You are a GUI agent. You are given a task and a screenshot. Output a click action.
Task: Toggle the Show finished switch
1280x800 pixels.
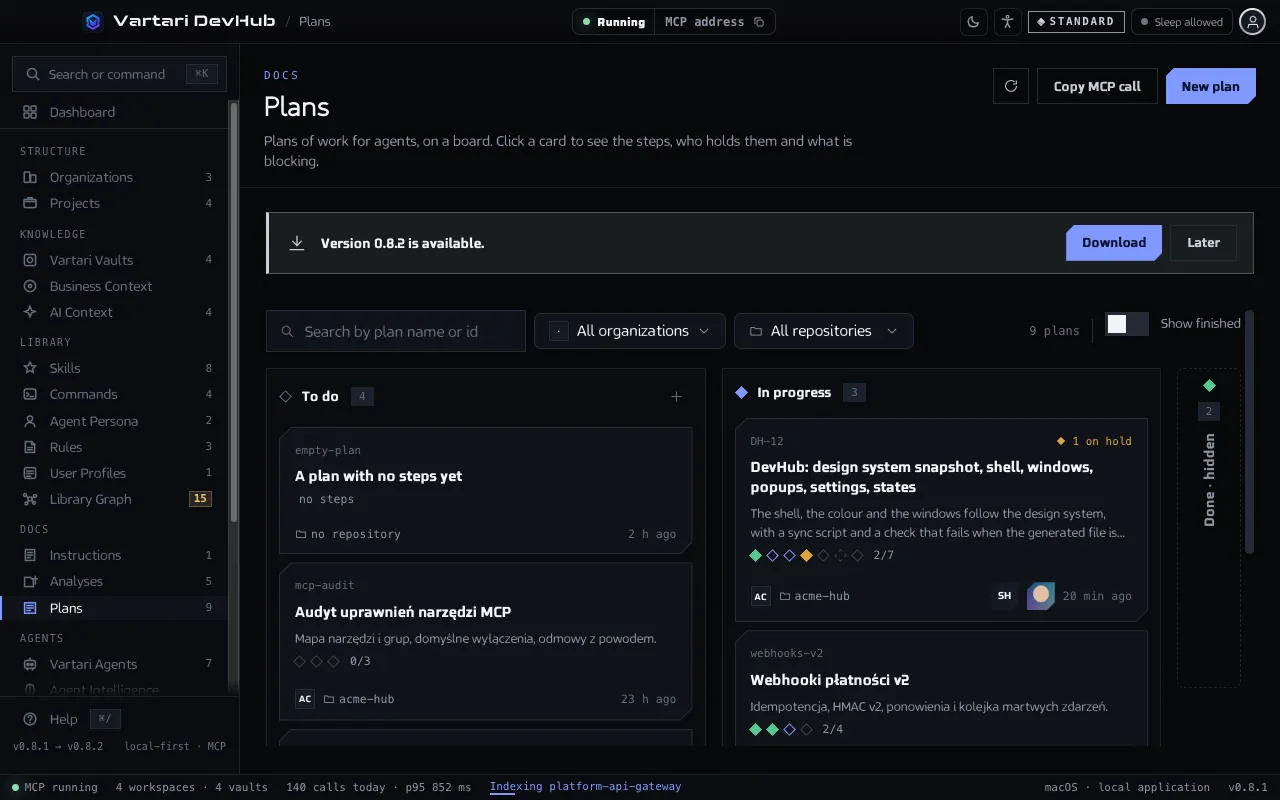(1126, 324)
